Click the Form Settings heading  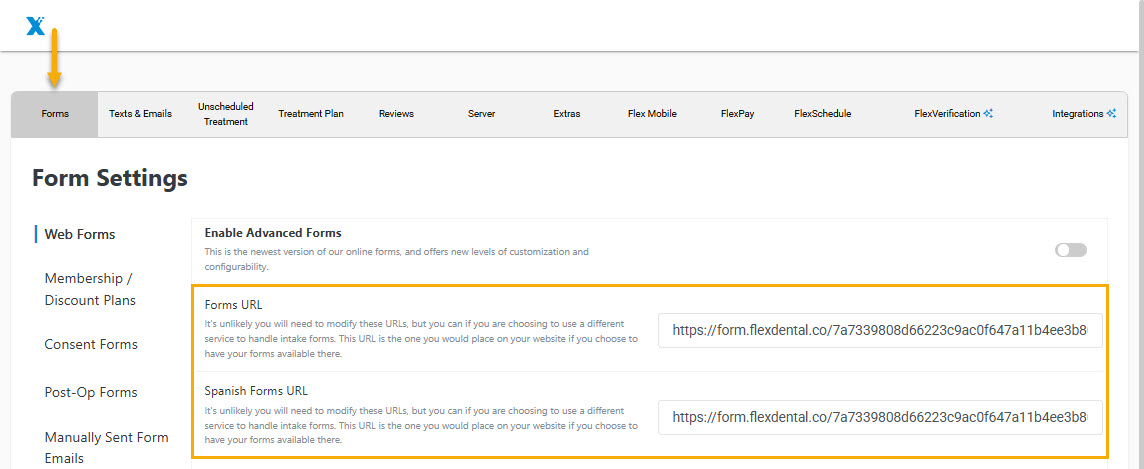coord(110,178)
